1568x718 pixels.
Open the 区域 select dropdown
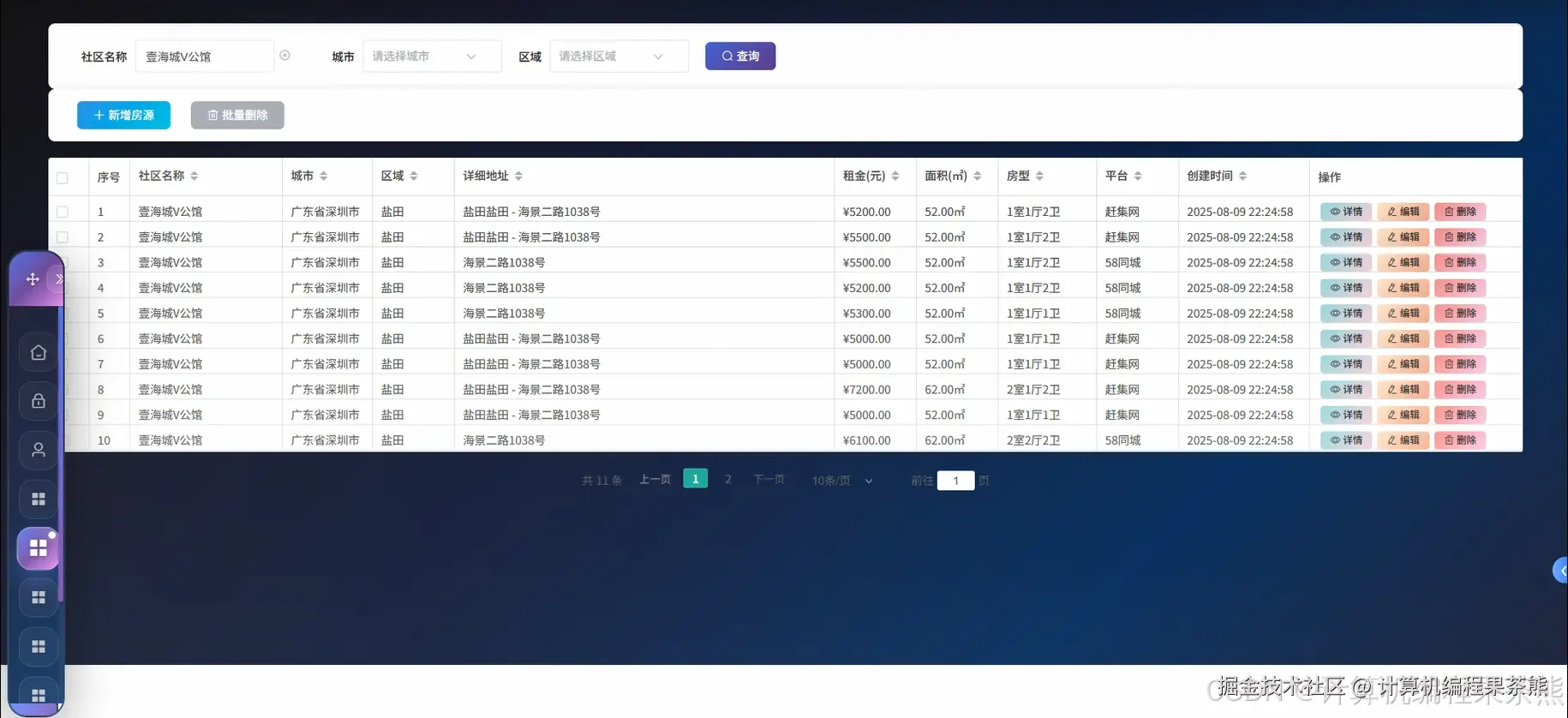pos(619,56)
